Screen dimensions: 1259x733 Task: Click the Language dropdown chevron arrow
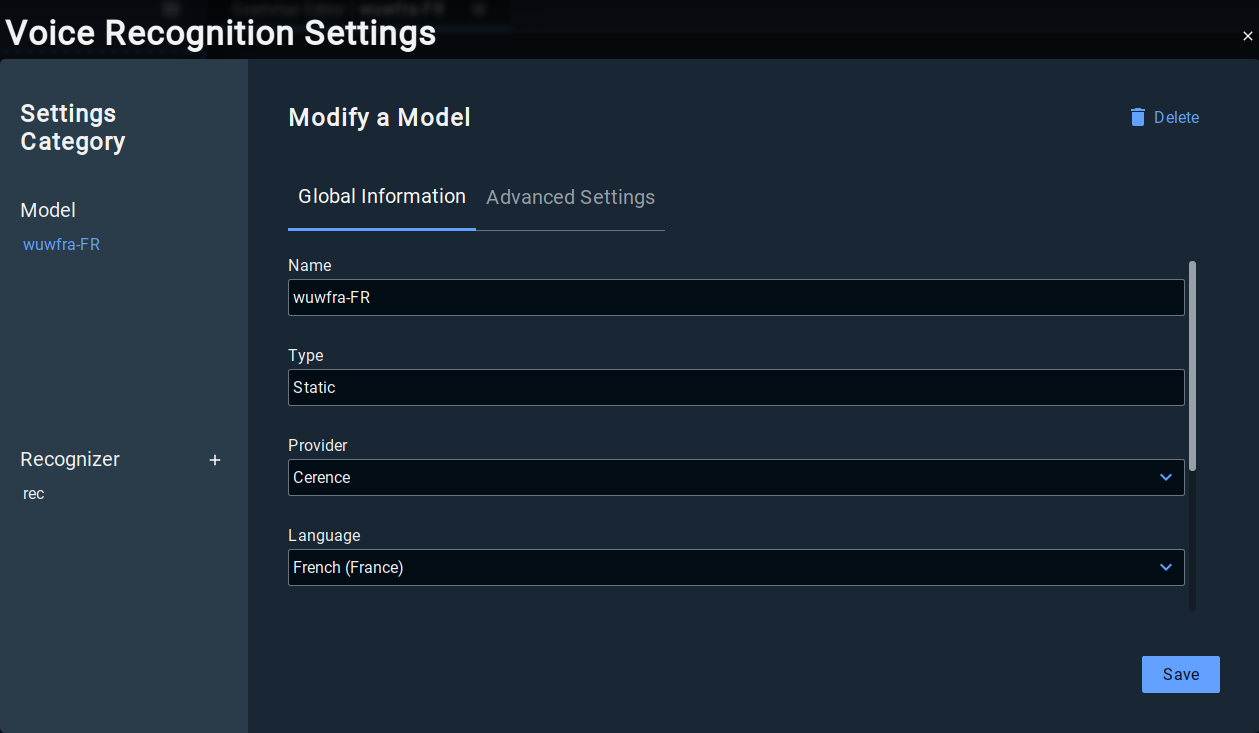tap(1165, 567)
